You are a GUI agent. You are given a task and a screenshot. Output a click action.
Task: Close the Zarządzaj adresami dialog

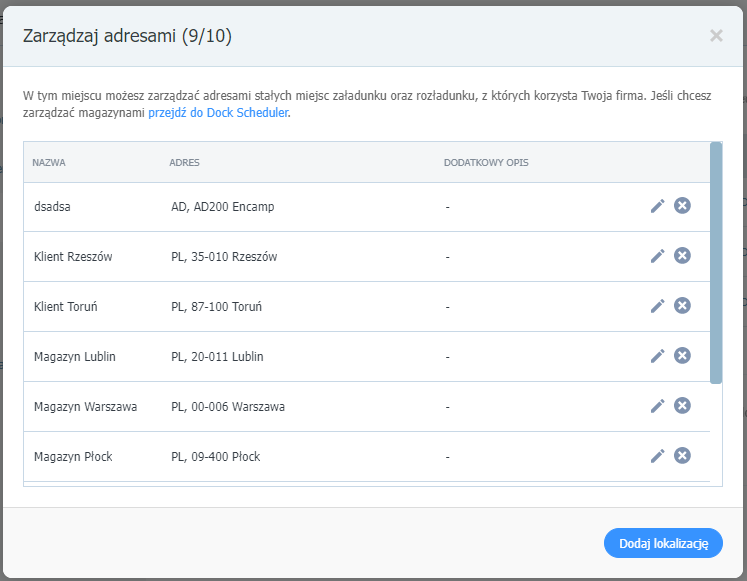click(x=716, y=36)
